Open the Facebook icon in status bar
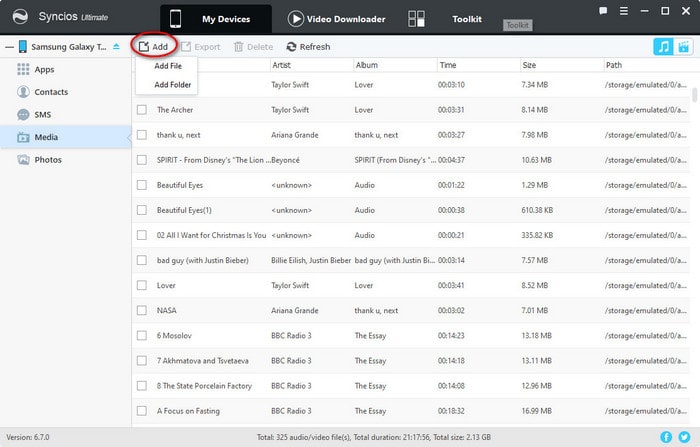700x447 pixels. 666,437
